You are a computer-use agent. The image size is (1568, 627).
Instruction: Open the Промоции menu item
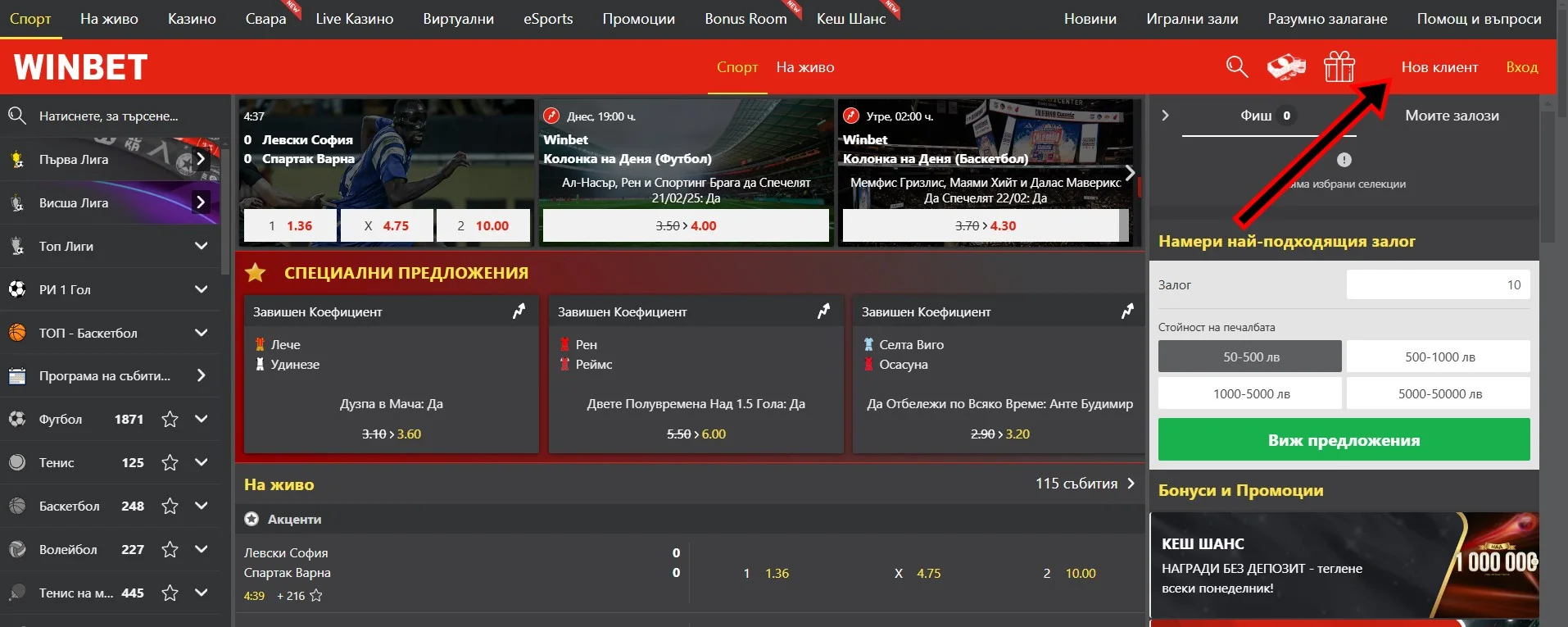click(638, 19)
